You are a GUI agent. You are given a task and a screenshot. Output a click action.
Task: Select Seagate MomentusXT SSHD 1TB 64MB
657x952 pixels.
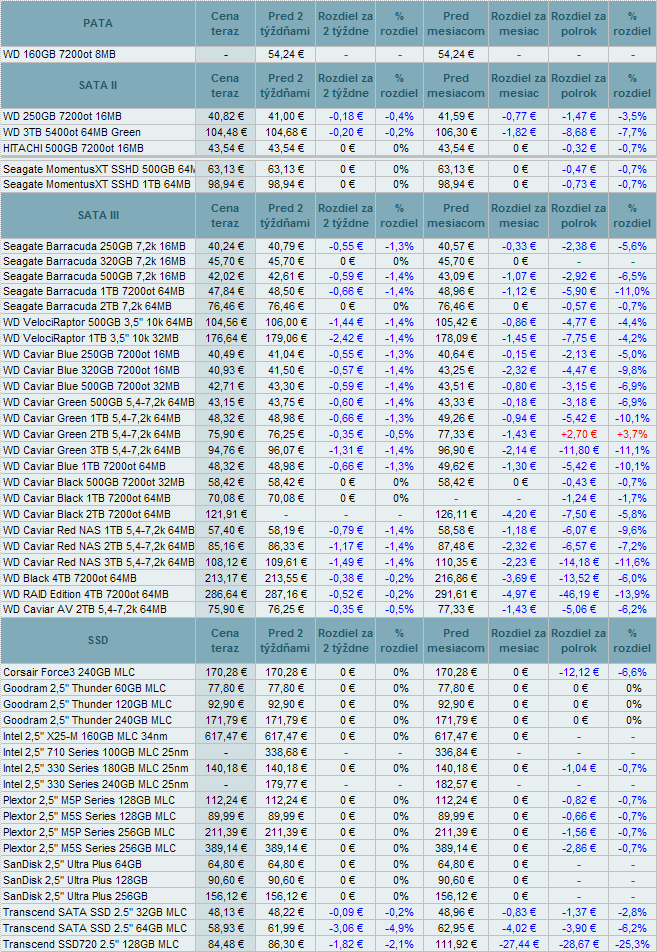(x=97, y=185)
